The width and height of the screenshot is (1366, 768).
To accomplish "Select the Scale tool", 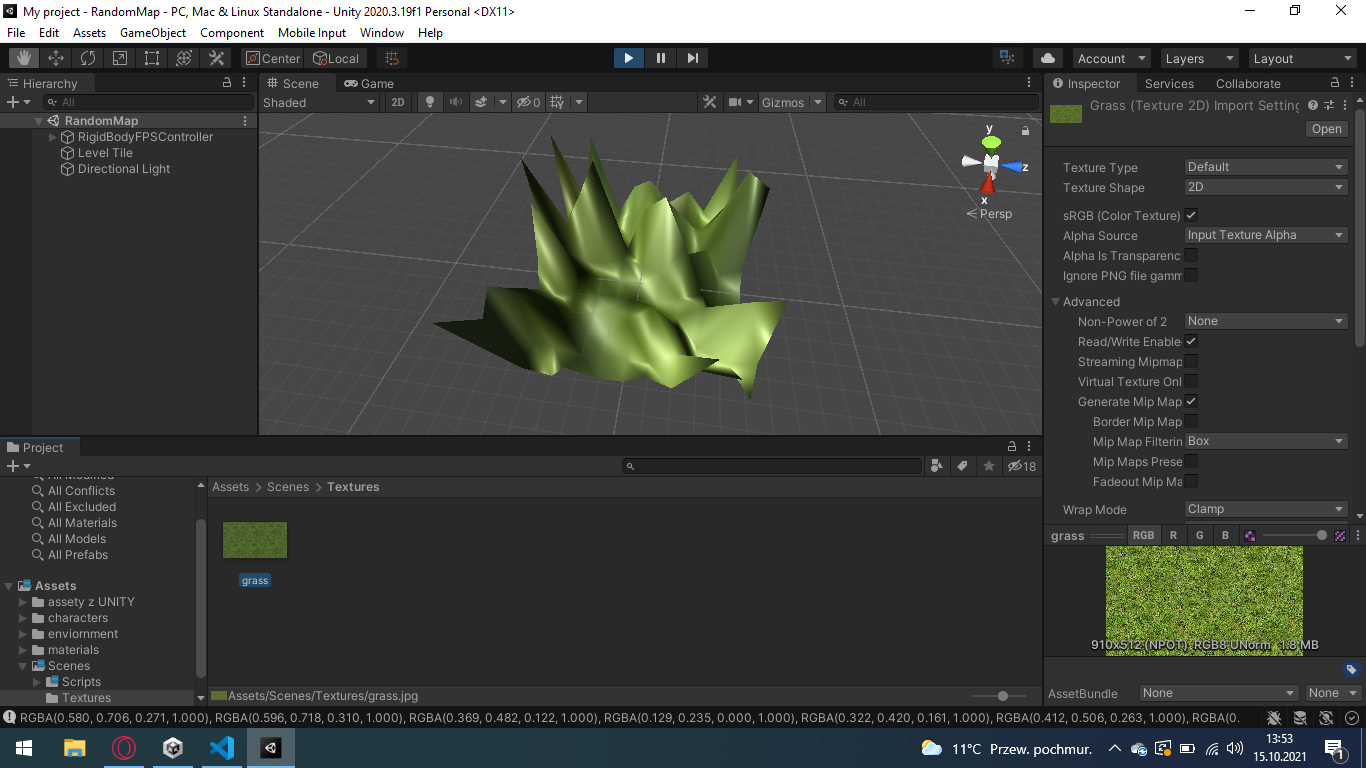I will [x=120, y=58].
